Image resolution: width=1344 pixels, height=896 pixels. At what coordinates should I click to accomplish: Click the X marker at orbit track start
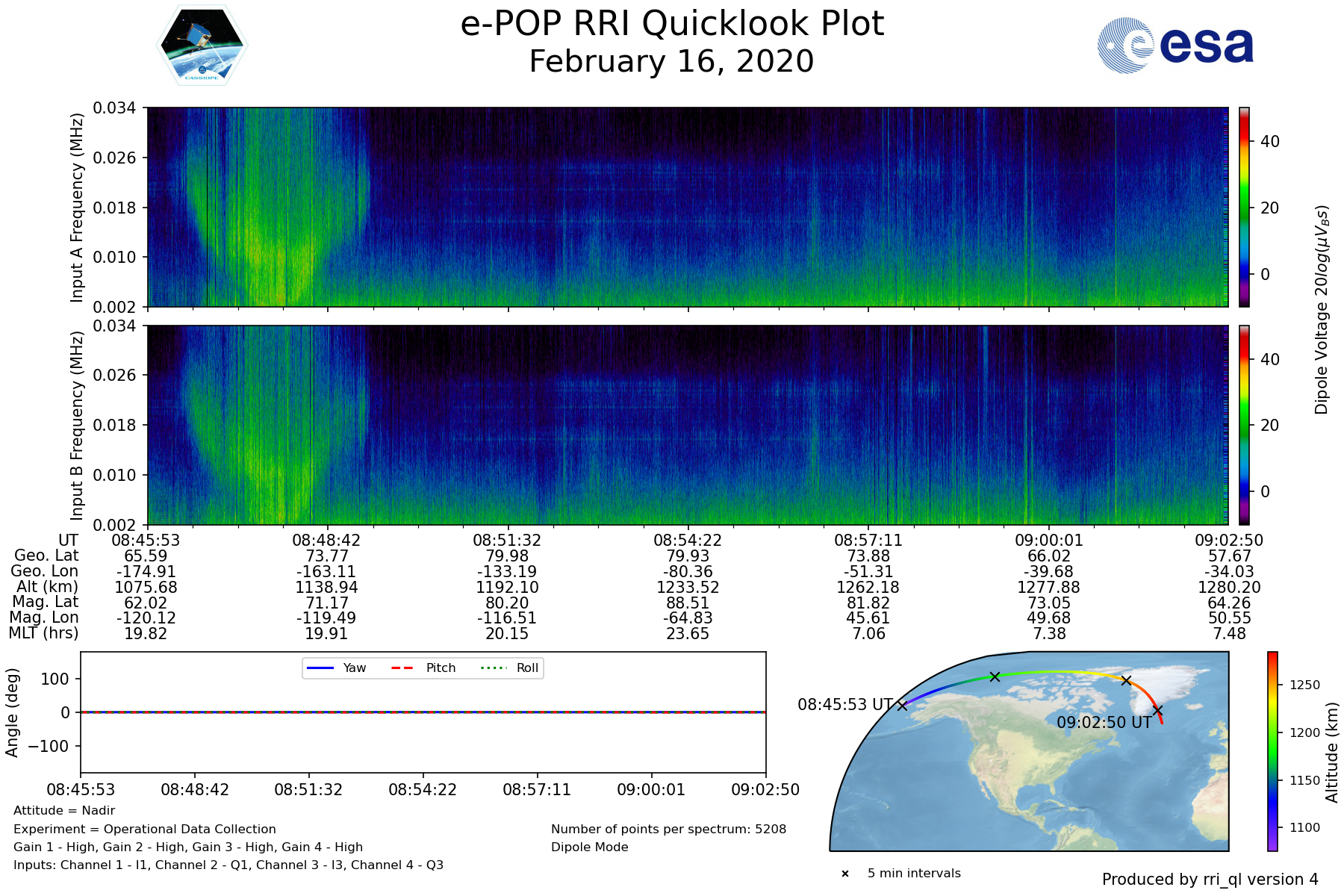(x=902, y=706)
